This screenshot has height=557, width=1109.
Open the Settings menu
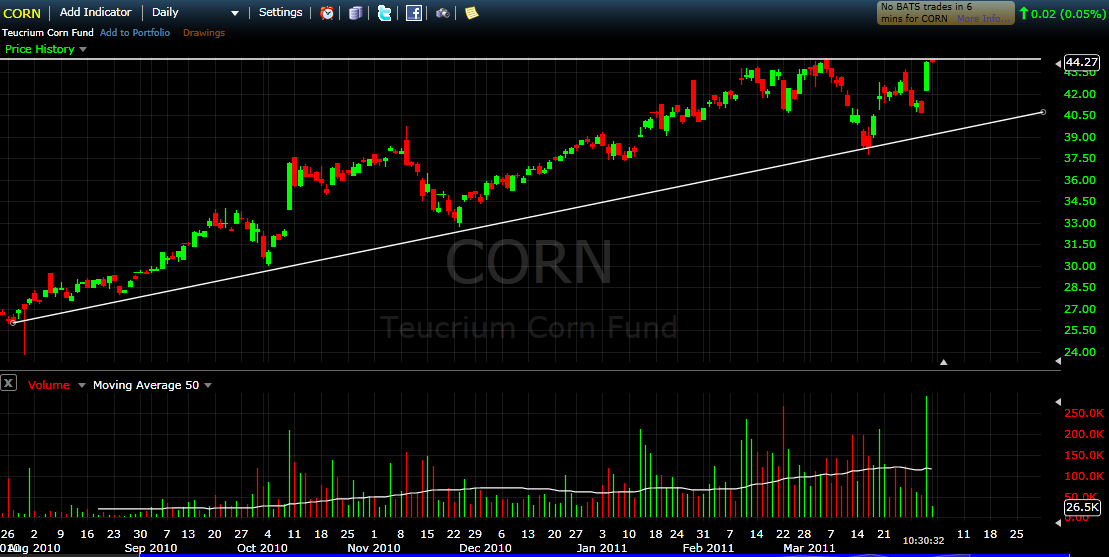tap(280, 12)
